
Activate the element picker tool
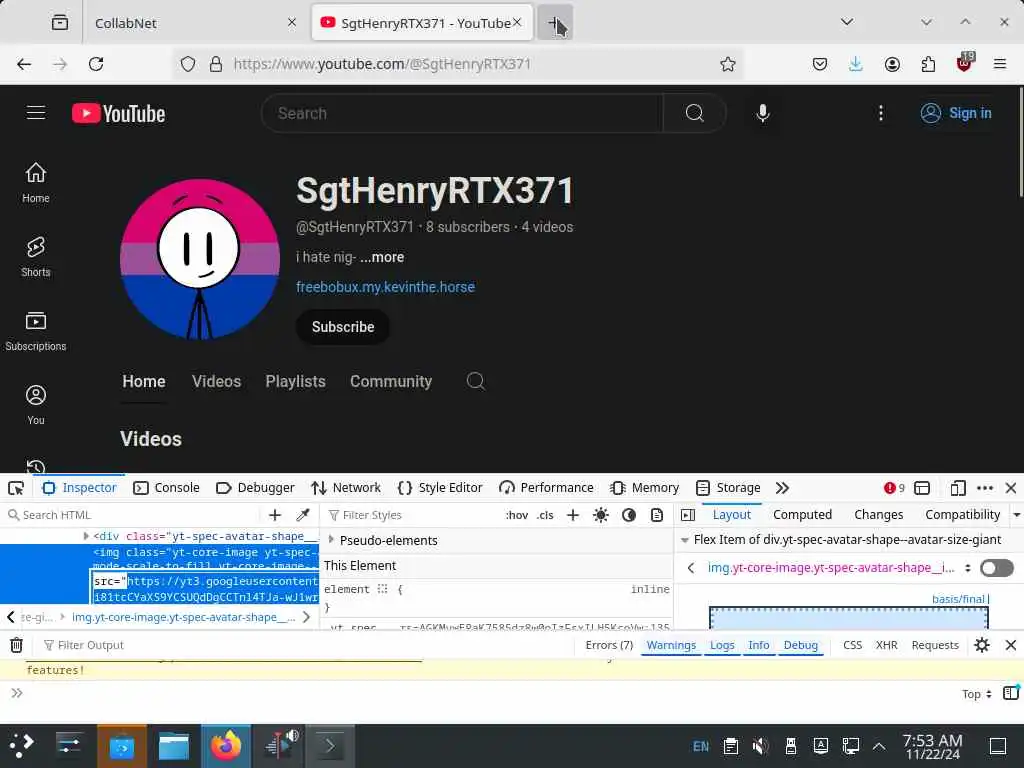(x=16, y=488)
